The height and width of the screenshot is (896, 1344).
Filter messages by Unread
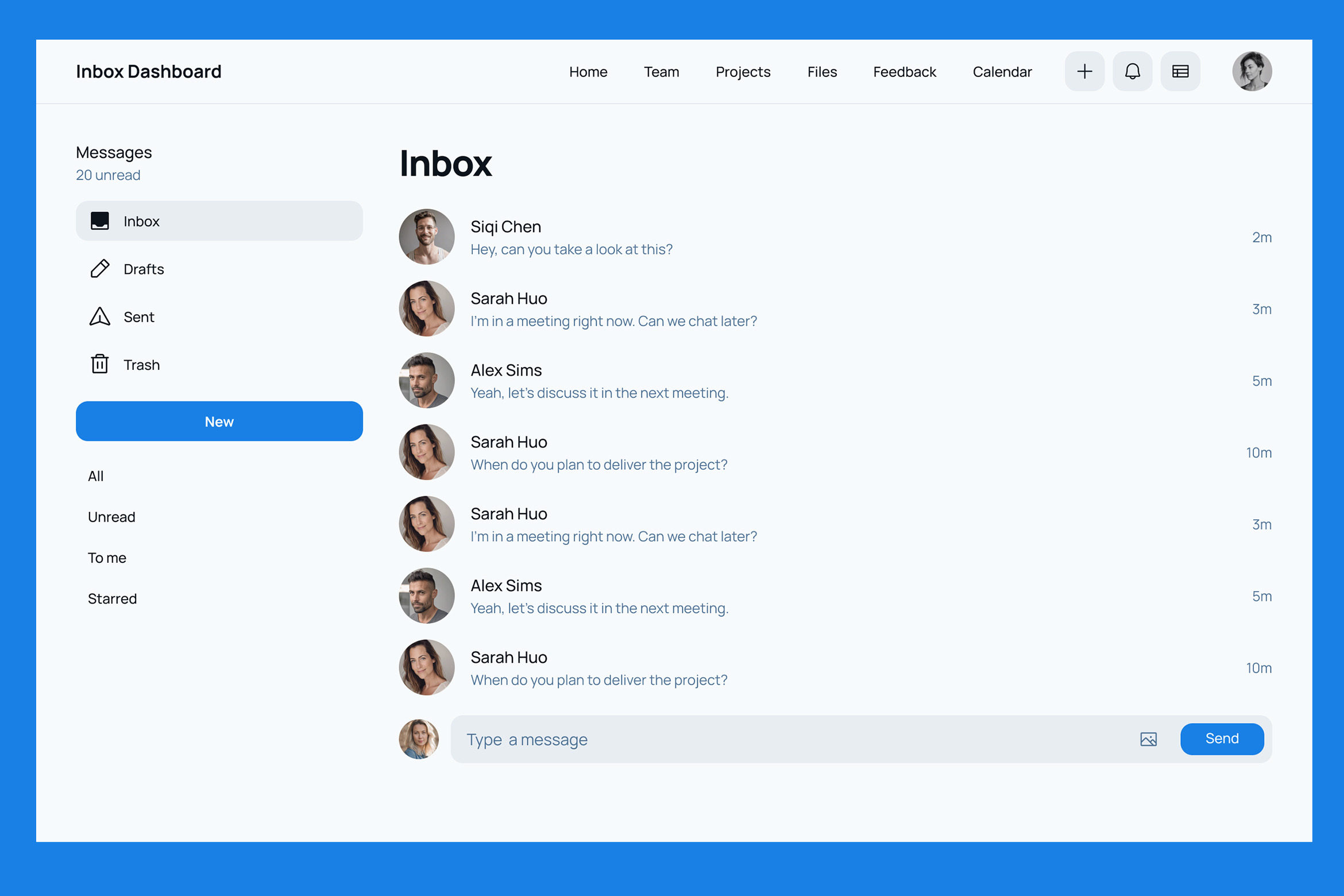tap(111, 517)
